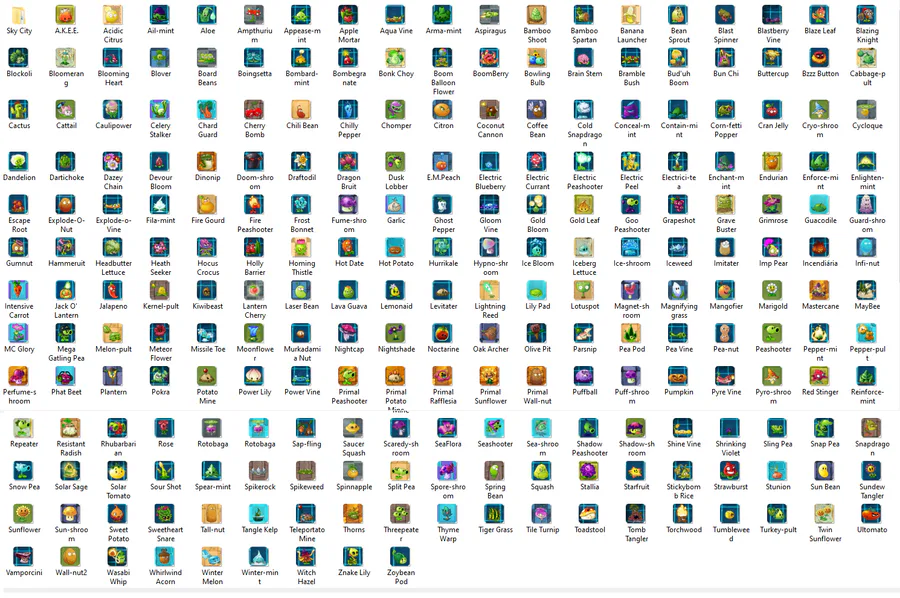Viewport: 900px width, 598px height.
Task: Select the A.K.E.E. plant icon
Action: pos(66,15)
